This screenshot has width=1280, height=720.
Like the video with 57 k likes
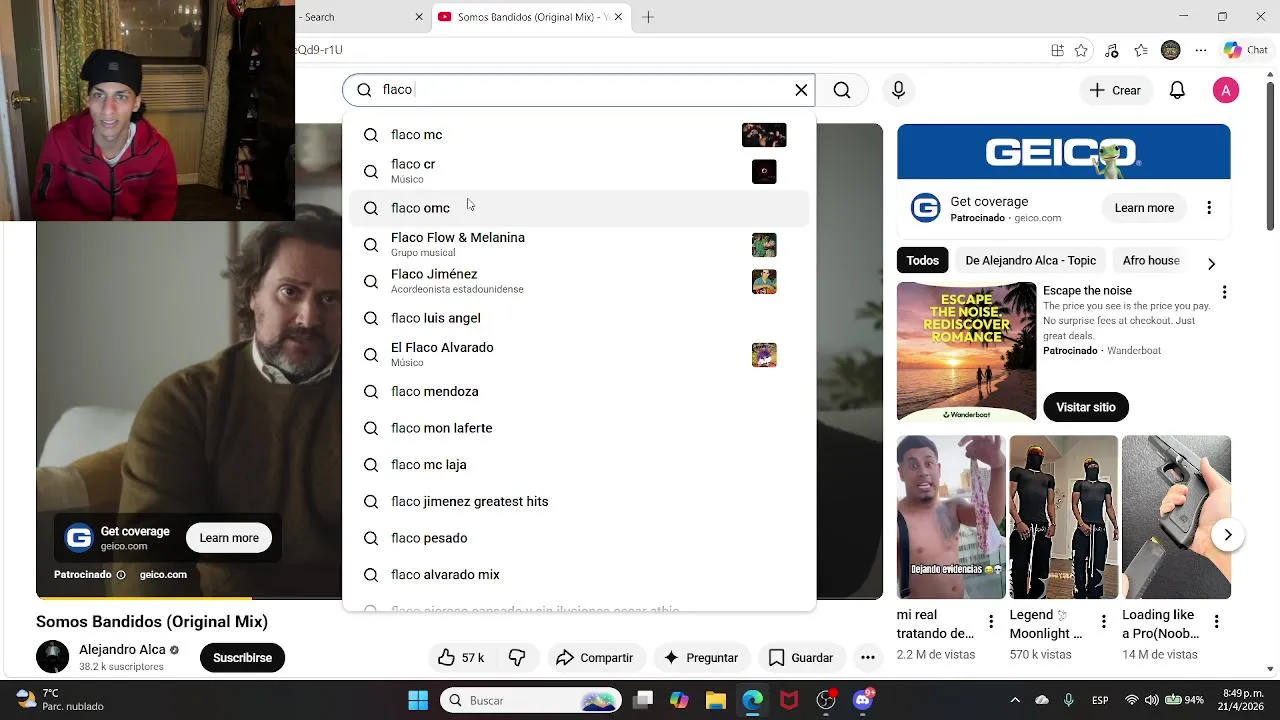pyautogui.click(x=460, y=657)
